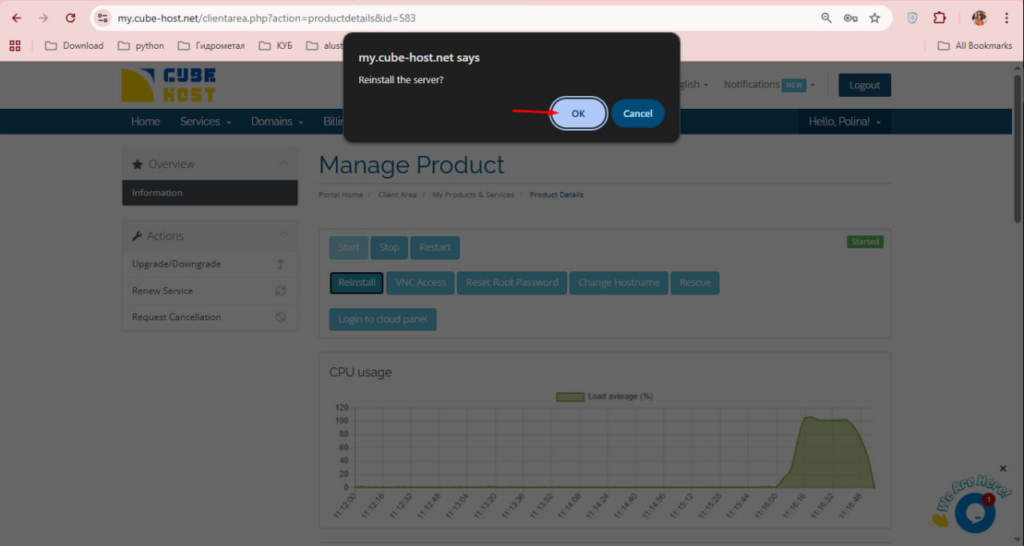
Task: Collapse the Overview sidebar panel
Action: tap(283, 164)
